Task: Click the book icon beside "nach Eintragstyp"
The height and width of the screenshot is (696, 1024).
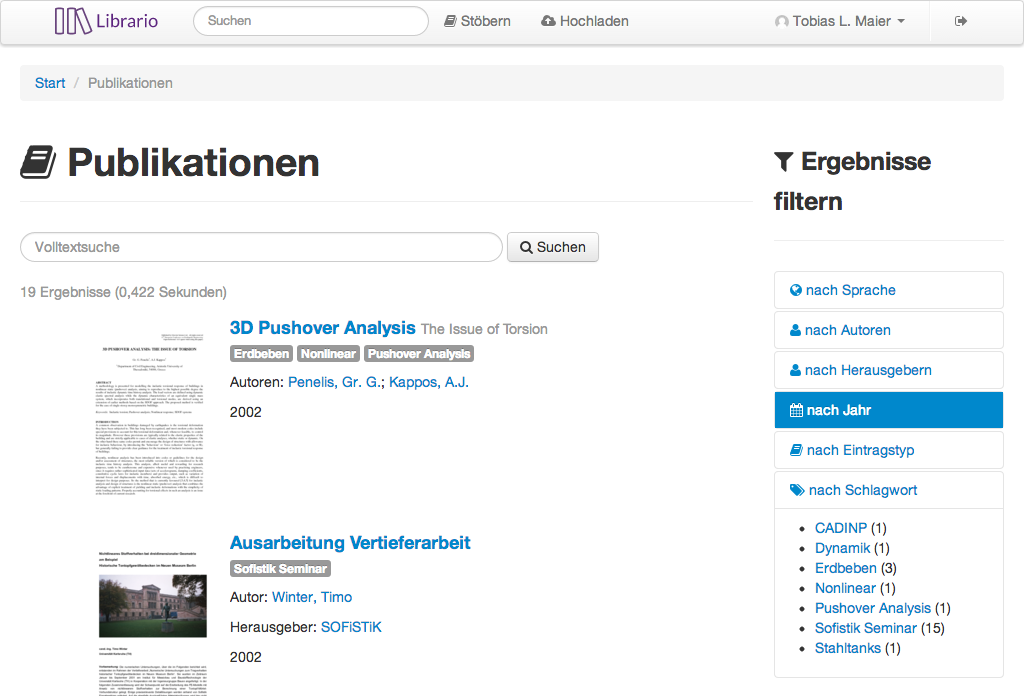Action: 795,450
